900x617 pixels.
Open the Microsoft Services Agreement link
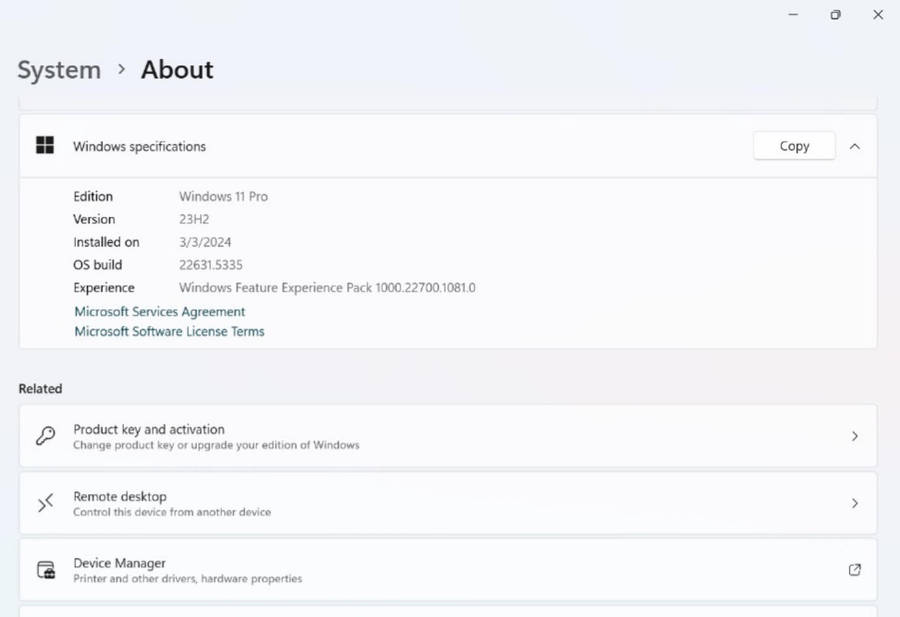(159, 312)
